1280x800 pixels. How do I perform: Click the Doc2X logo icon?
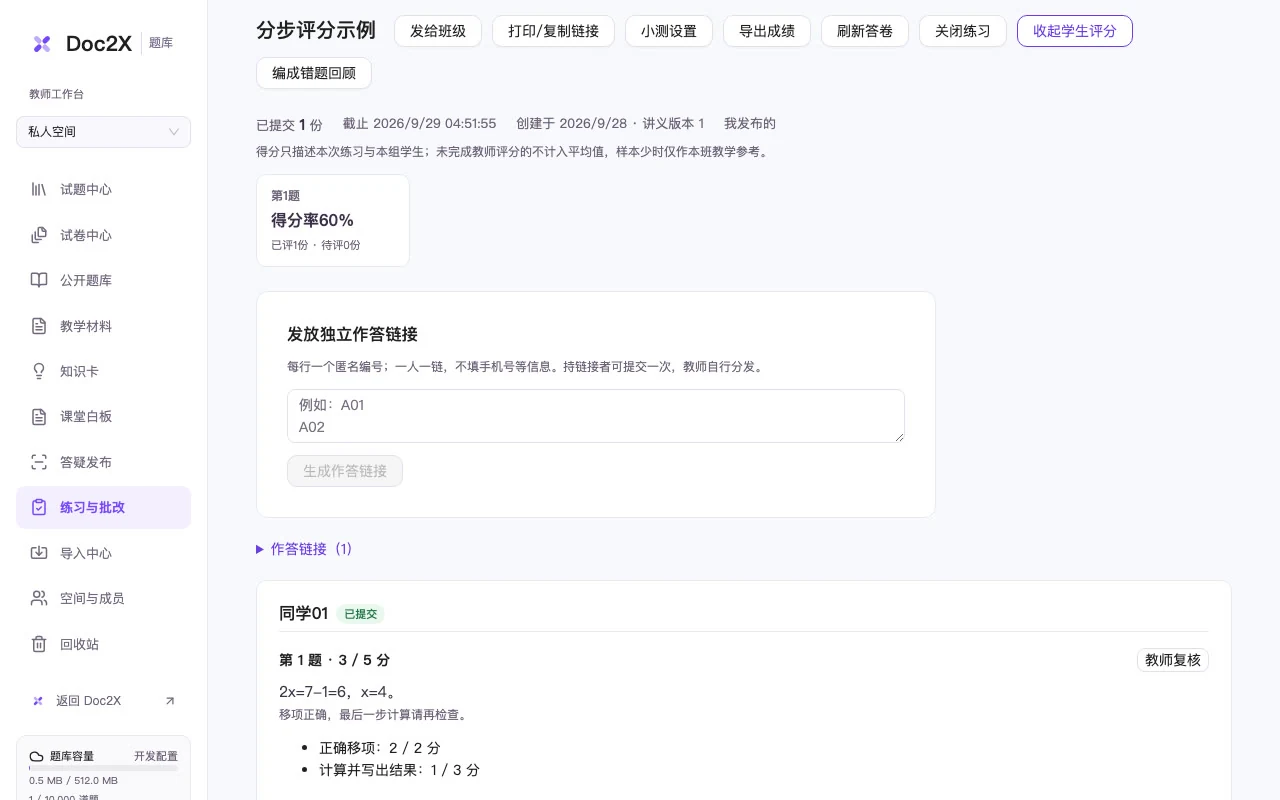tap(42, 43)
